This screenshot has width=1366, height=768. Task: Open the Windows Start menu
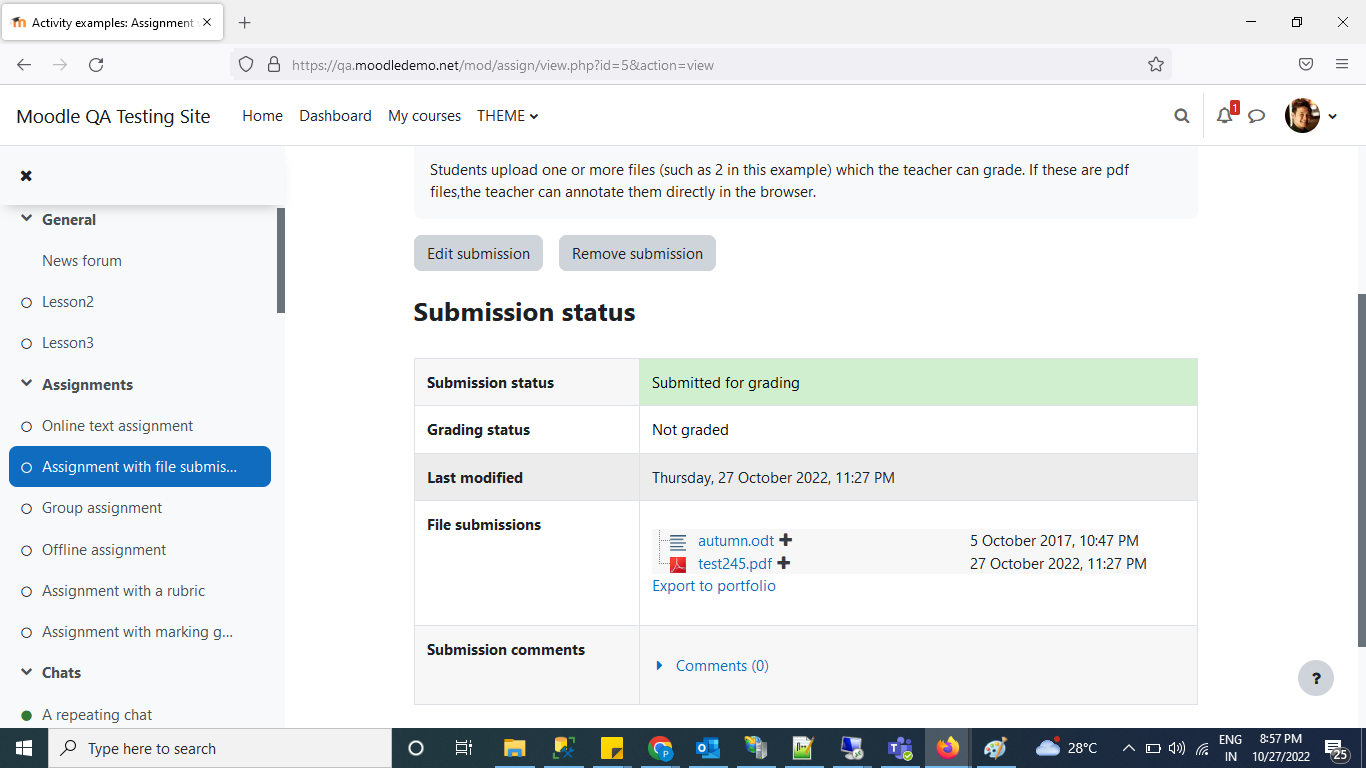[24, 748]
